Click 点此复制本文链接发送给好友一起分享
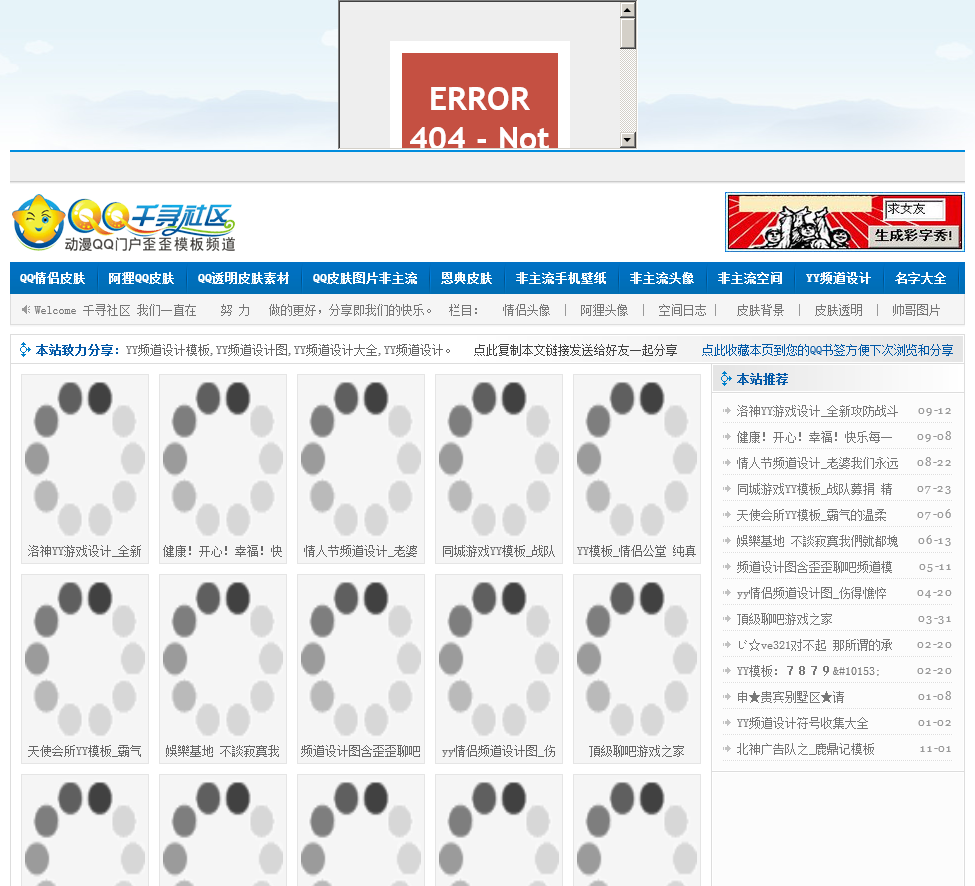Image resolution: width=975 pixels, height=886 pixels. tap(575, 350)
